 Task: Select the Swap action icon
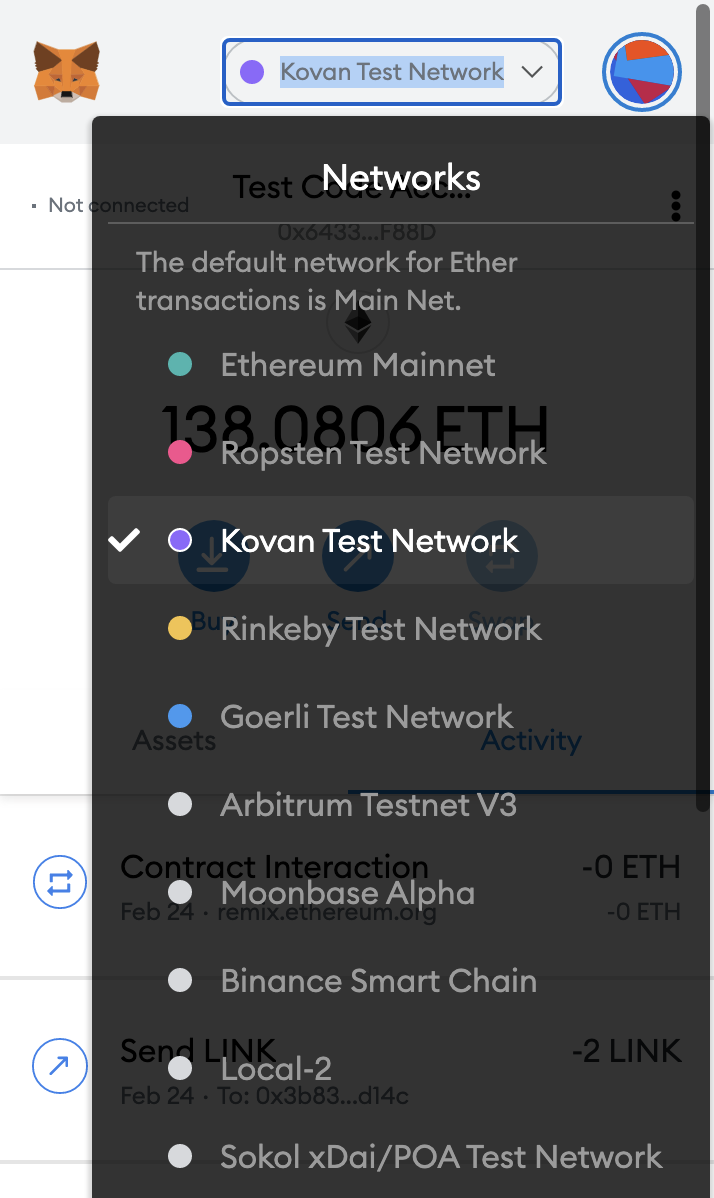coord(501,557)
